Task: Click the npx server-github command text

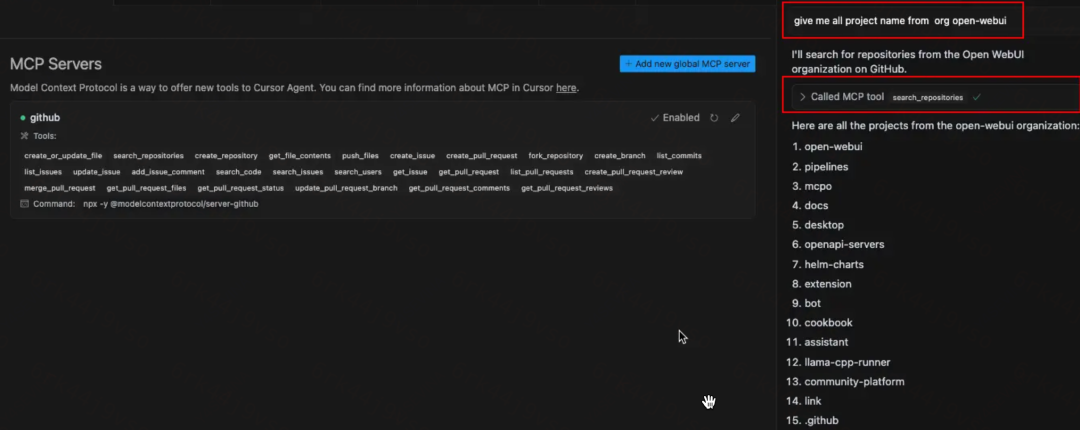Action: [171, 204]
